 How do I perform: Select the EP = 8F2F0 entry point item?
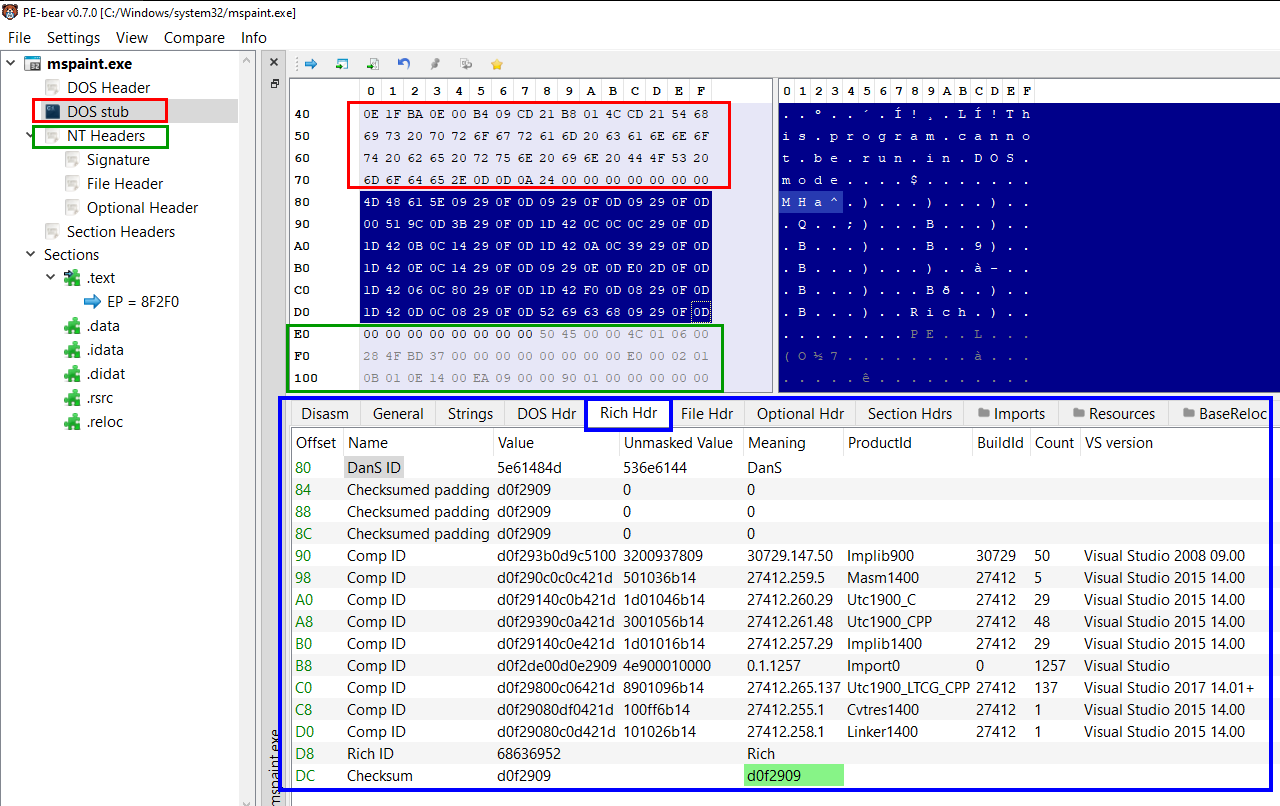click(131, 302)
